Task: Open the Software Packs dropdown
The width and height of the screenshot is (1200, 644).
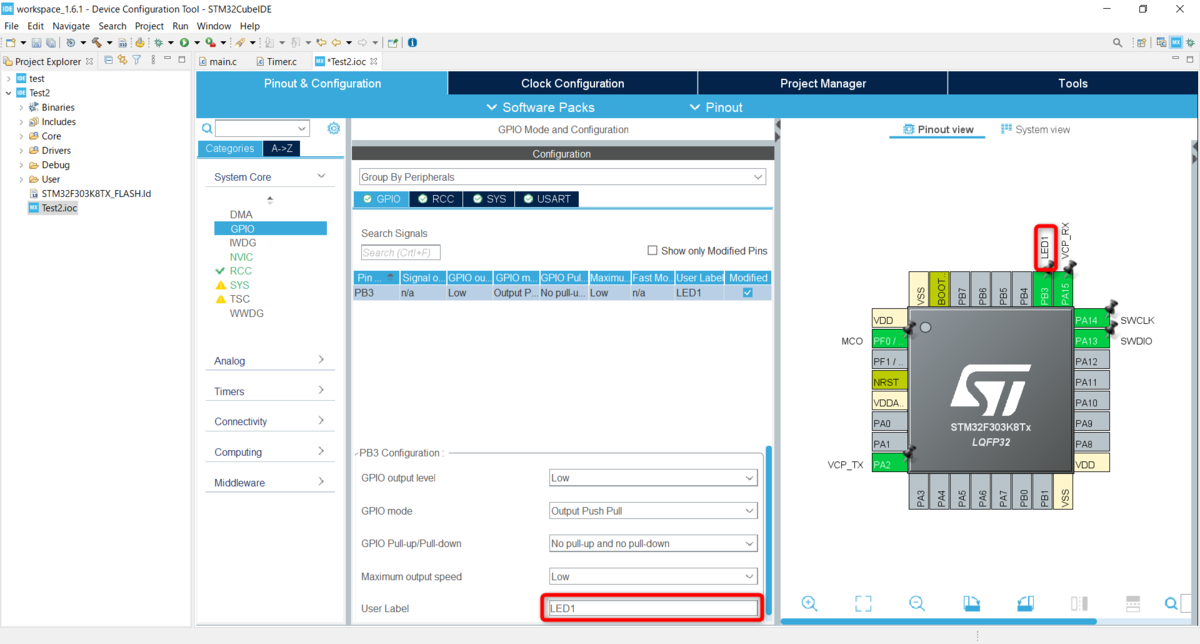Action: click(x=540, y=107)
